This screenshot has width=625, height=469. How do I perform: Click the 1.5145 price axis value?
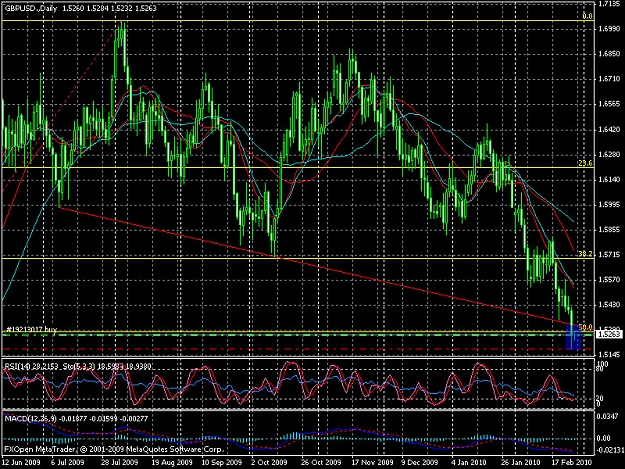609,355
